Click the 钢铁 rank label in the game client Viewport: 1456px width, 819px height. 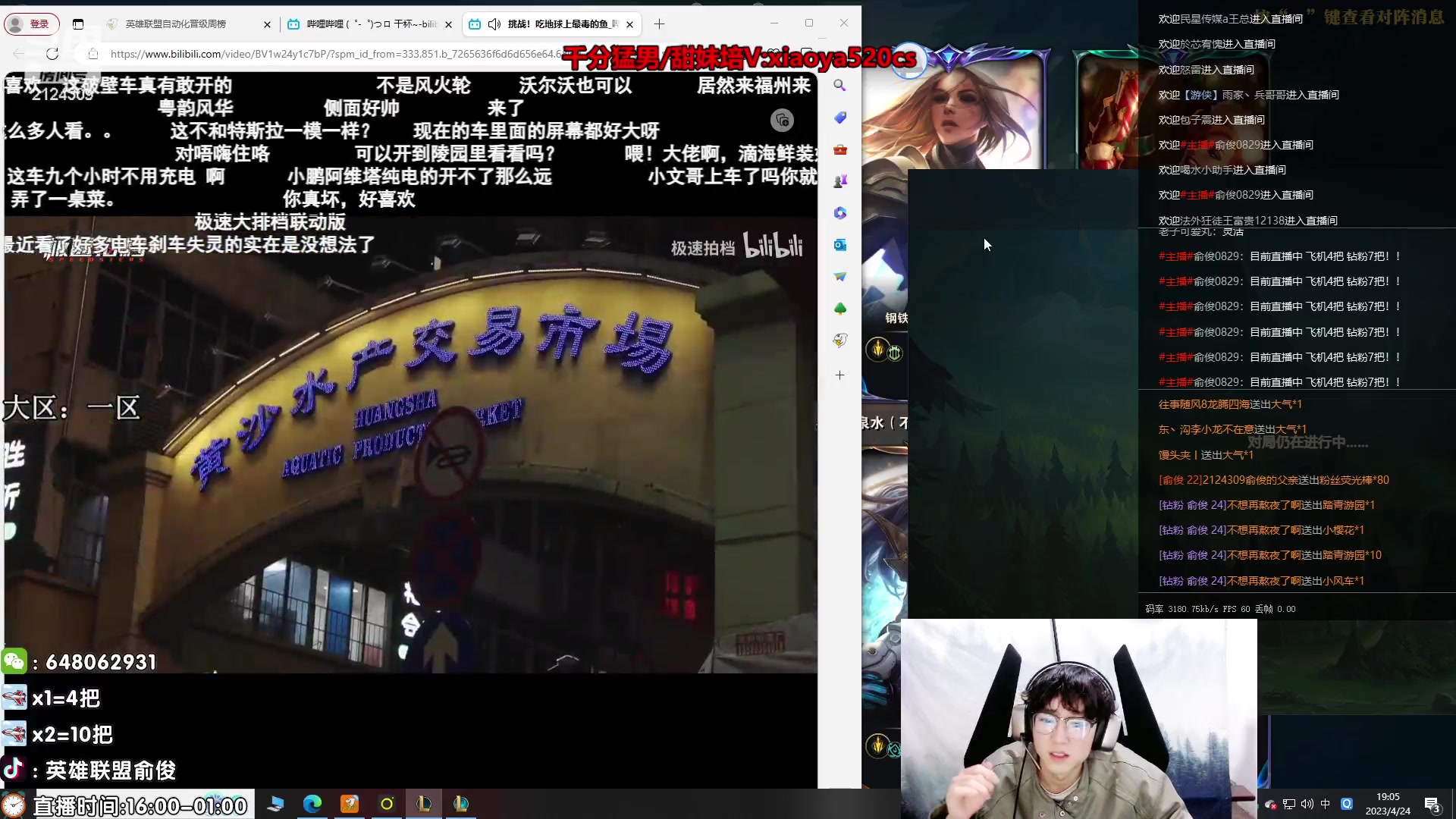click(896, 318)
